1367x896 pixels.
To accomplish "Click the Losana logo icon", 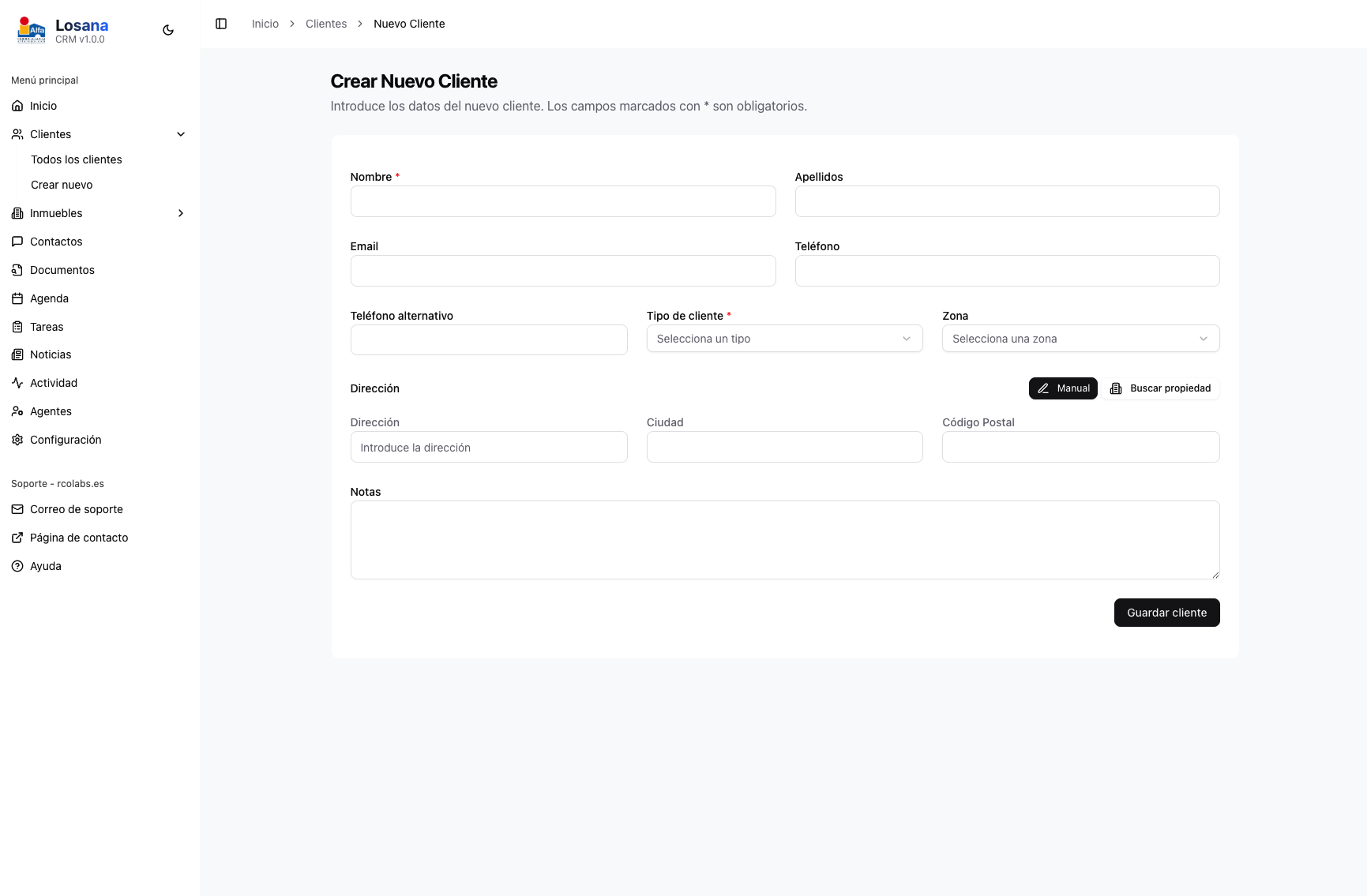I will click(x=32, y=30).
